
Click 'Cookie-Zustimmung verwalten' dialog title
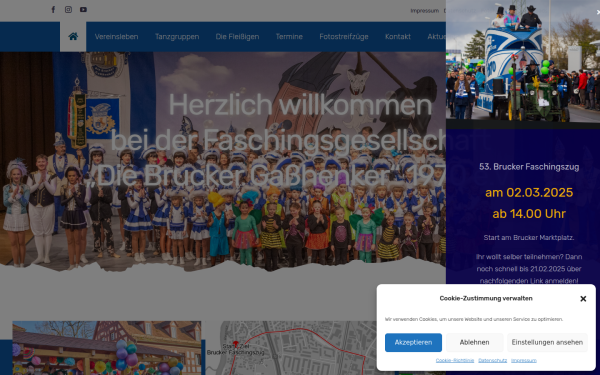(486, 298)
